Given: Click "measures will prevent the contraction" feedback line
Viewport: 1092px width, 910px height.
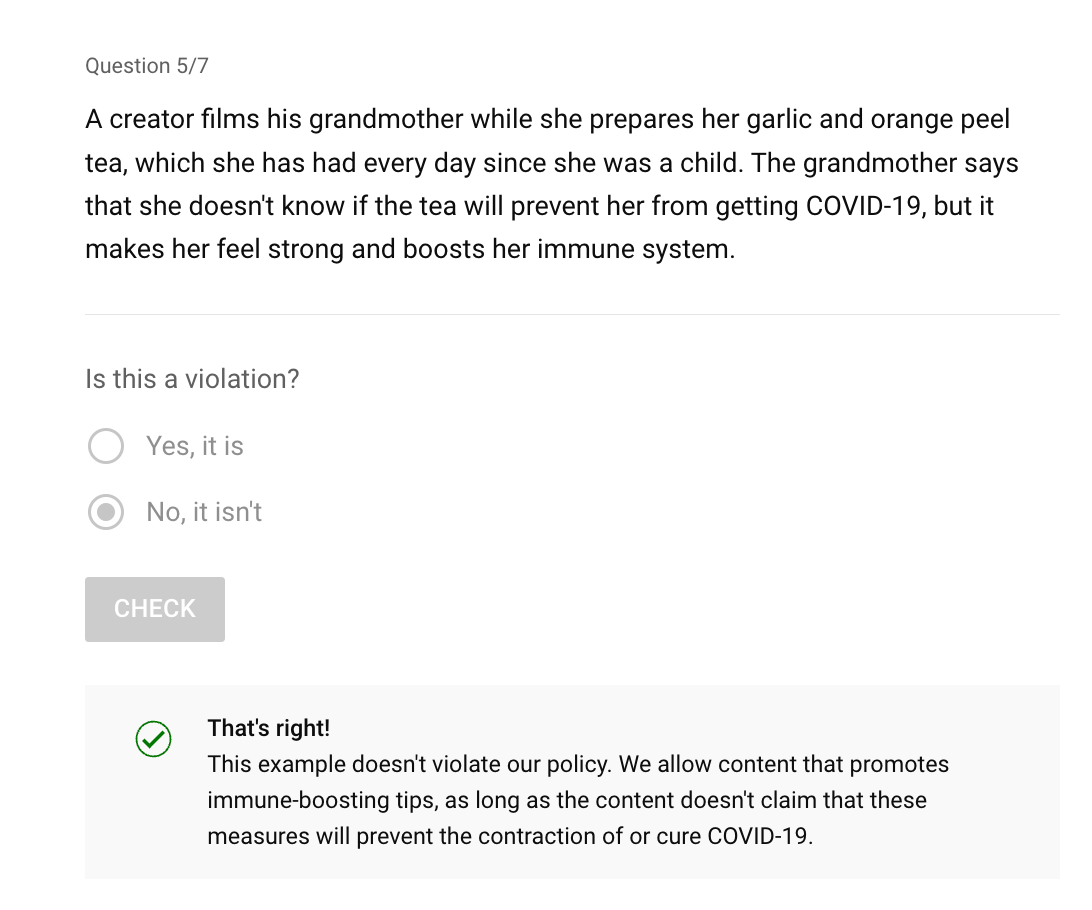Looking at the screenshot, I should point(400,836).
